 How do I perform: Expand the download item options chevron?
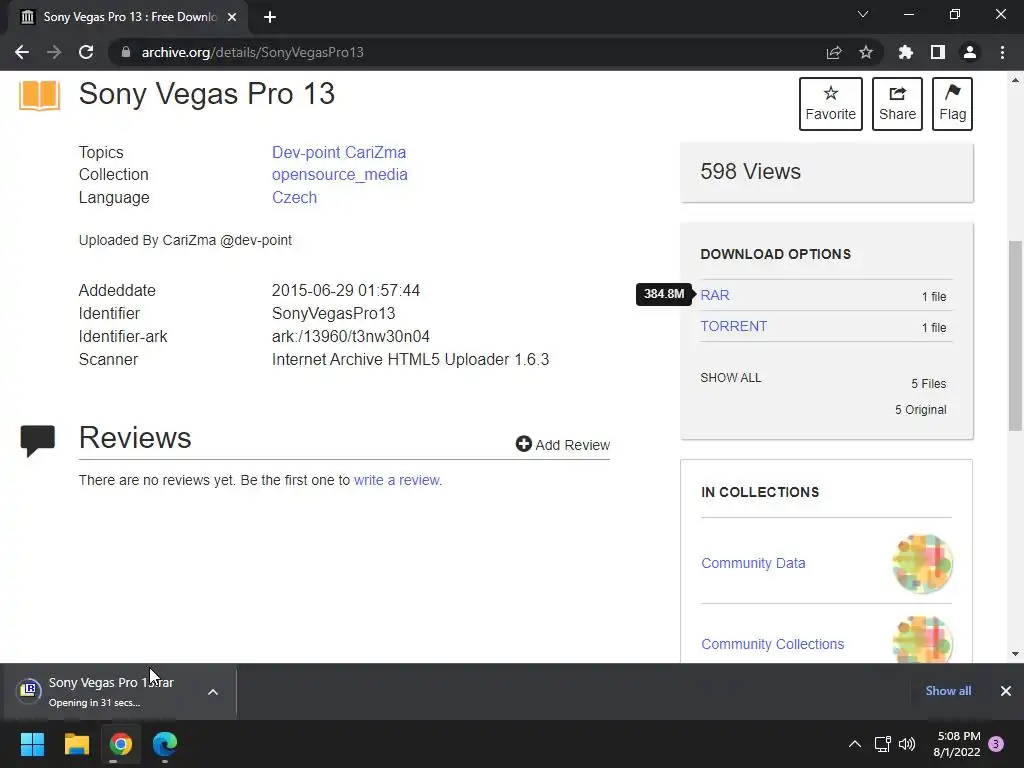[213, 692]
